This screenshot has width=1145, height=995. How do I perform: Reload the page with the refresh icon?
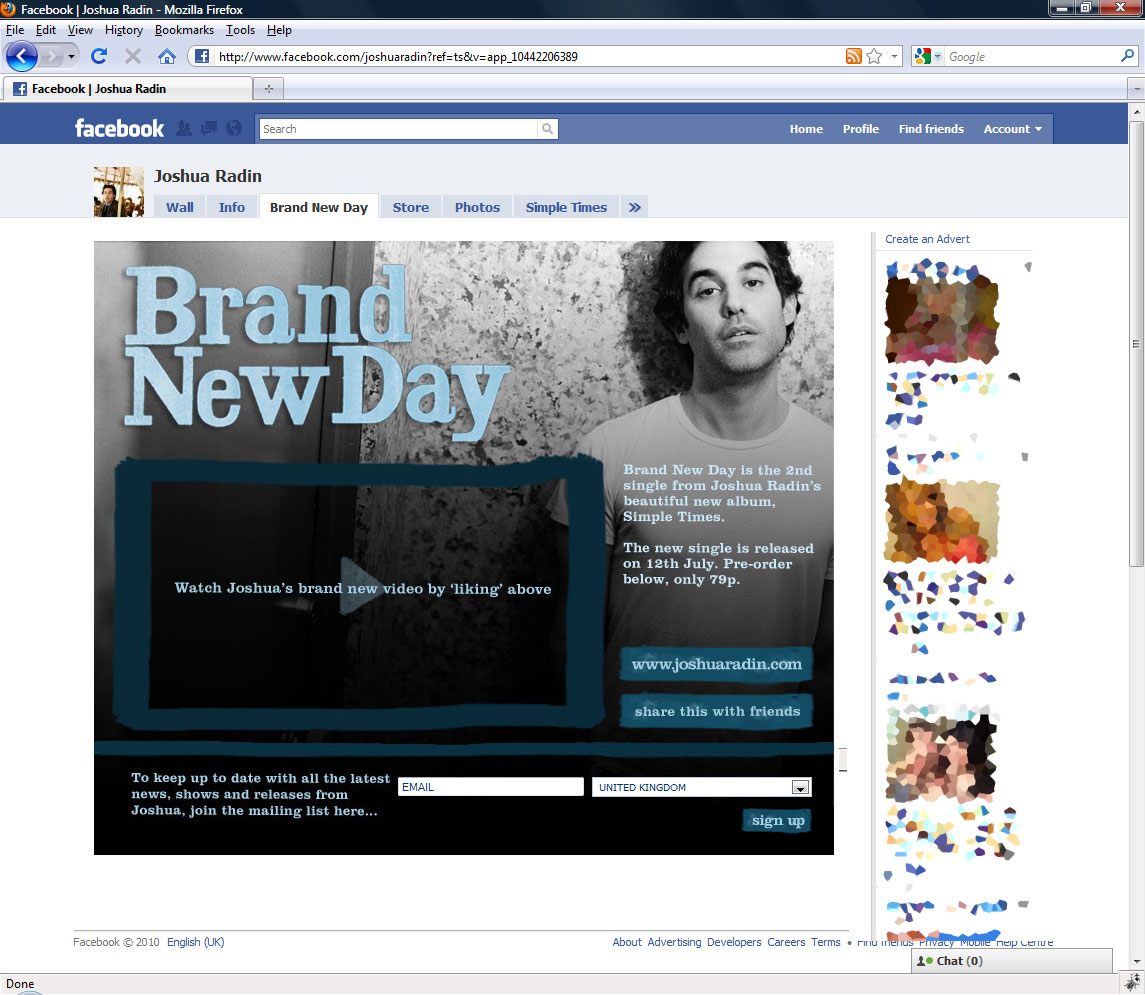(99, 56)
